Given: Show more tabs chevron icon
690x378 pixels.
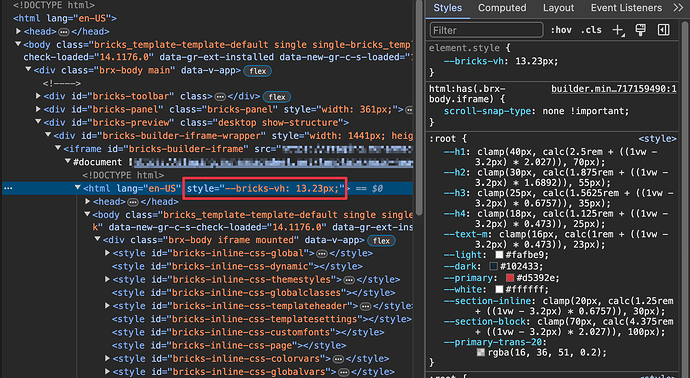Looking at the screenshot, I should (678, 8).
